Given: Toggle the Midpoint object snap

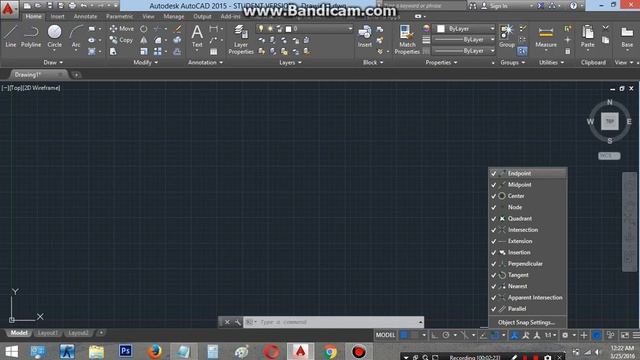Looking at the screenshot, I should (x=528, y=184).
